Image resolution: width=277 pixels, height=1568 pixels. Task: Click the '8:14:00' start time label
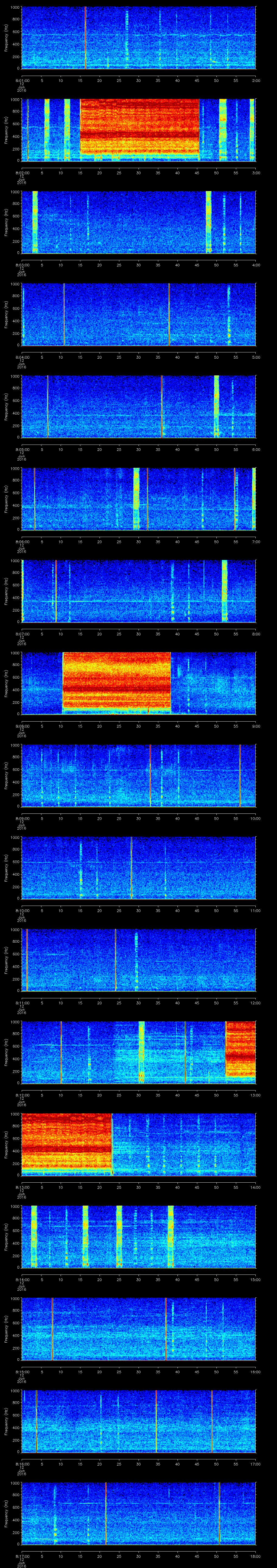(x=22, y=1279)
